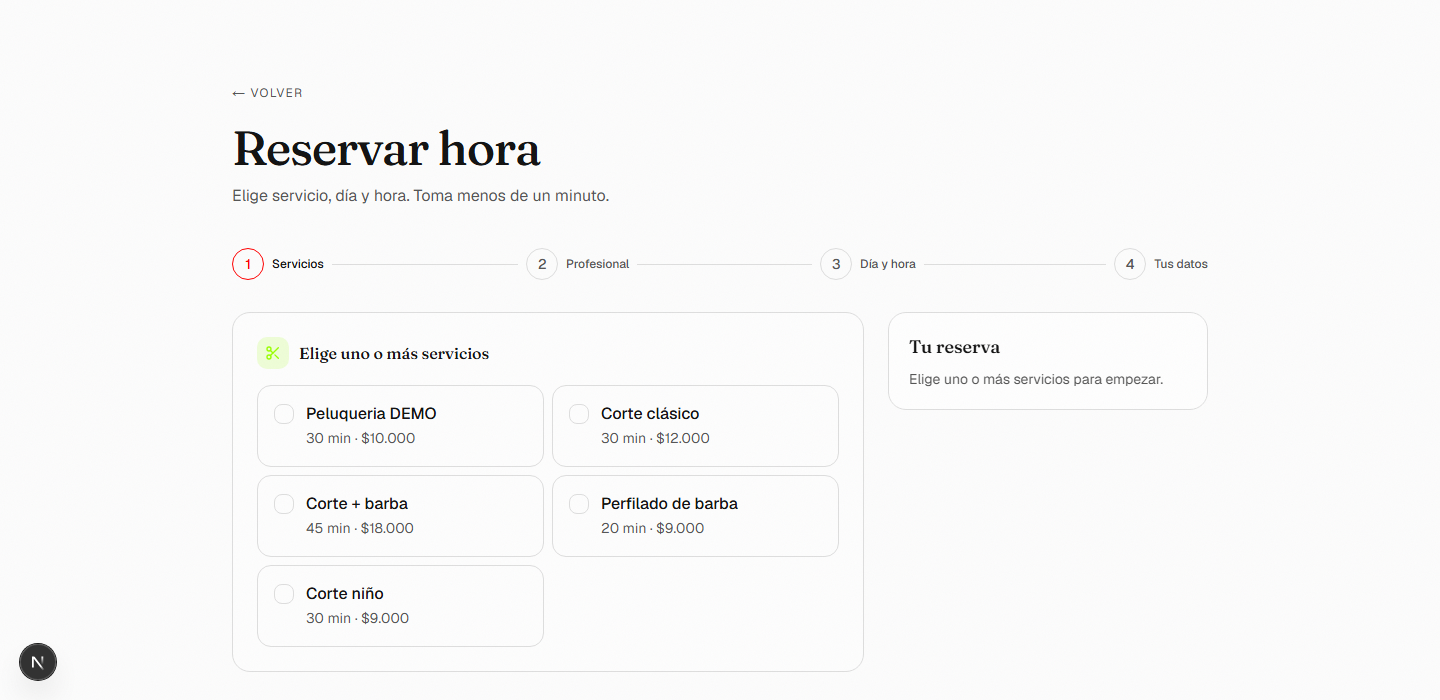Click the Día y hora step label
Screen dimensions: 1440x700
click(x=888, y=264)
